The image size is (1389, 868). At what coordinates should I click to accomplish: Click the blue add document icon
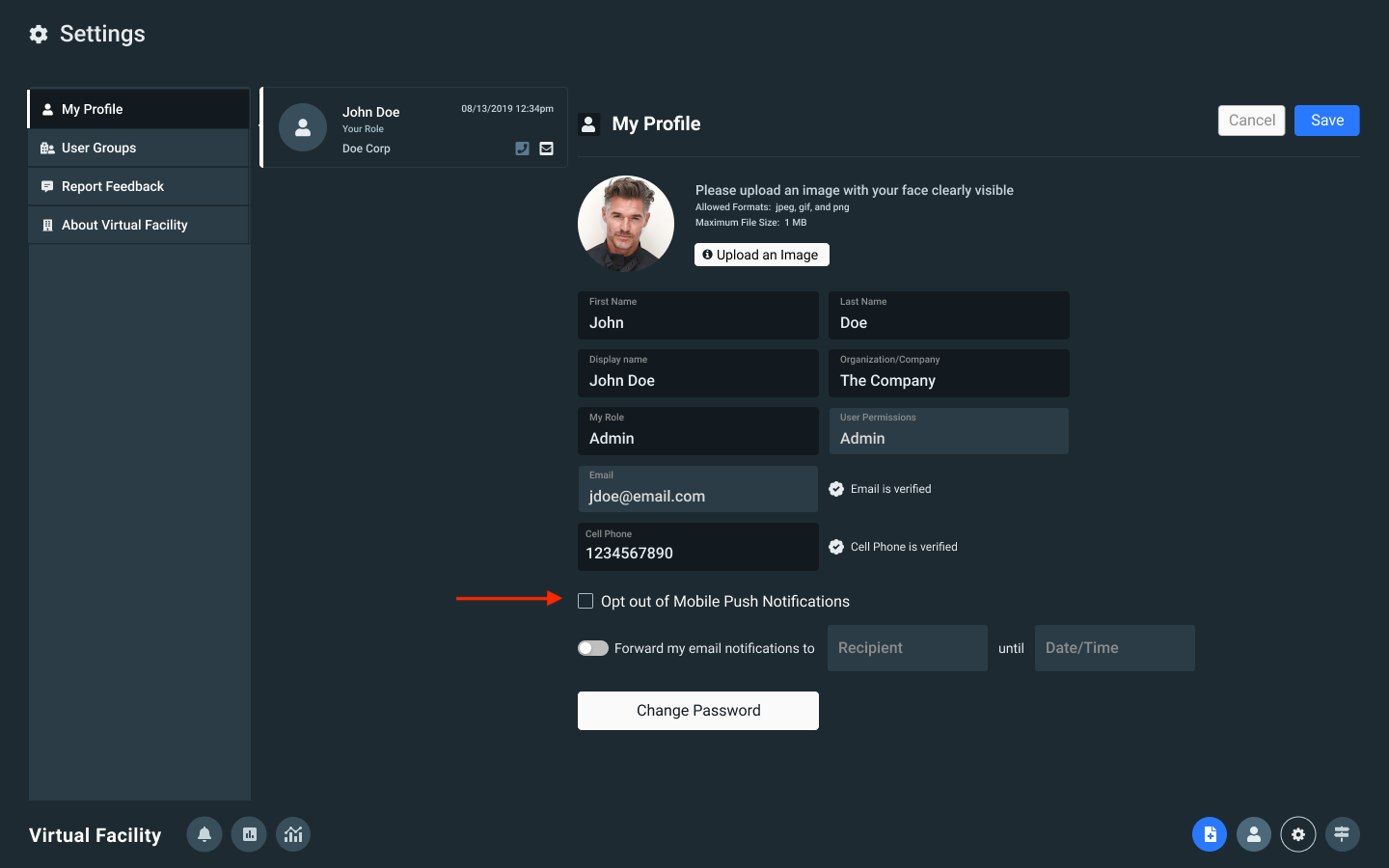pos(1210,834)
